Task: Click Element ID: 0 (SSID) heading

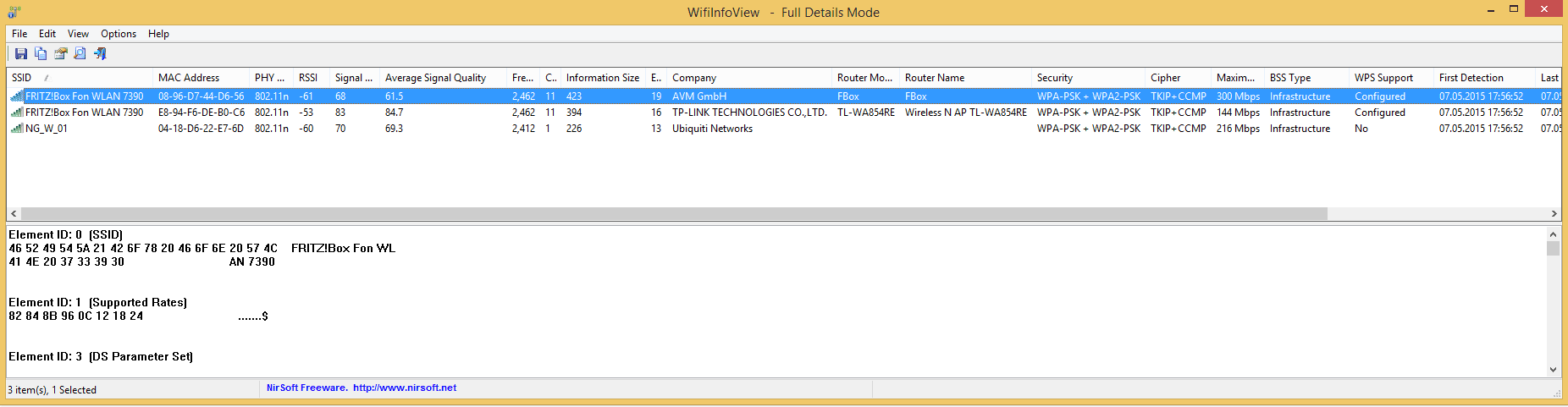Action: tap(66, 235)
